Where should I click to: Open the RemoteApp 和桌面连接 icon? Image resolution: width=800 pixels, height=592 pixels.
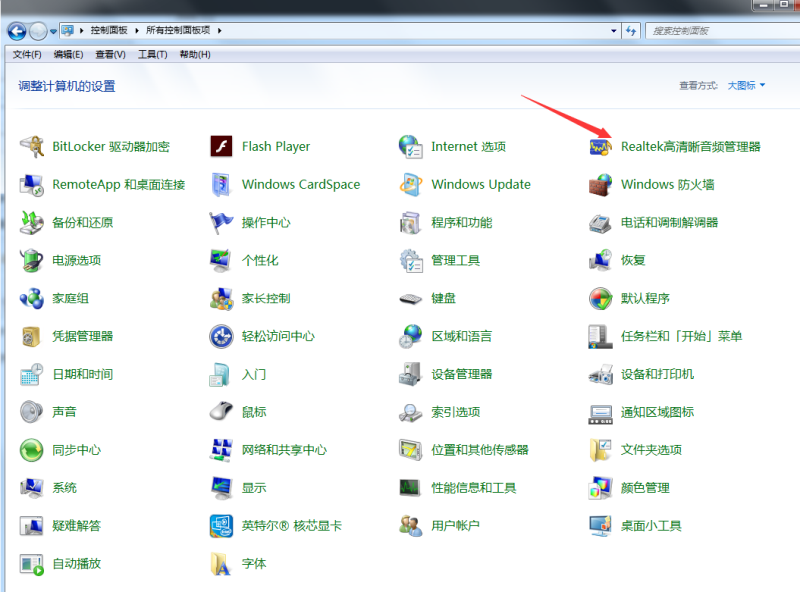(32, 185)
